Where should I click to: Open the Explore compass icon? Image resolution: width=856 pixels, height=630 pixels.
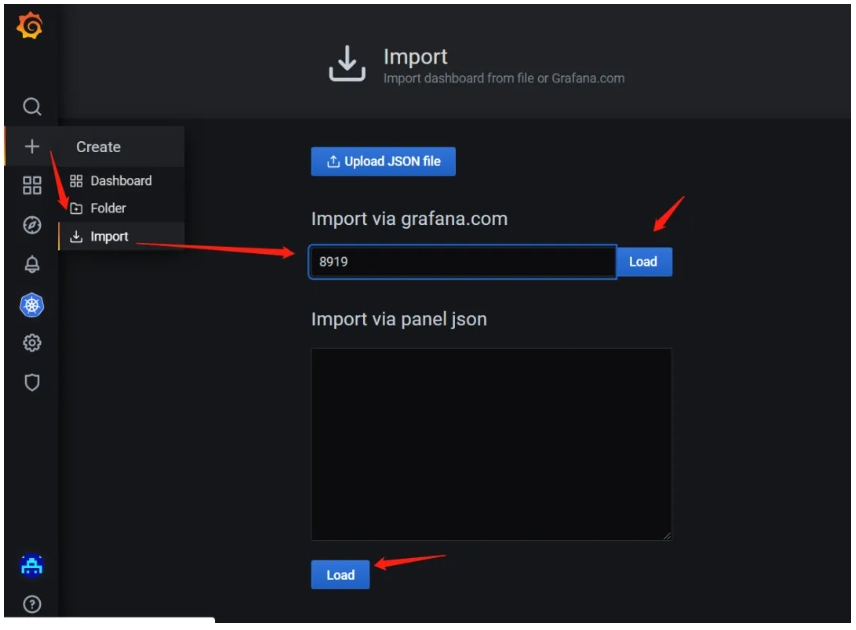coord(32,225)
